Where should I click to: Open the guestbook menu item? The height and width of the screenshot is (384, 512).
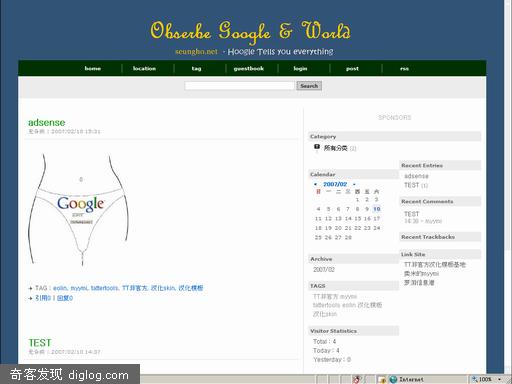click(249, 68)
